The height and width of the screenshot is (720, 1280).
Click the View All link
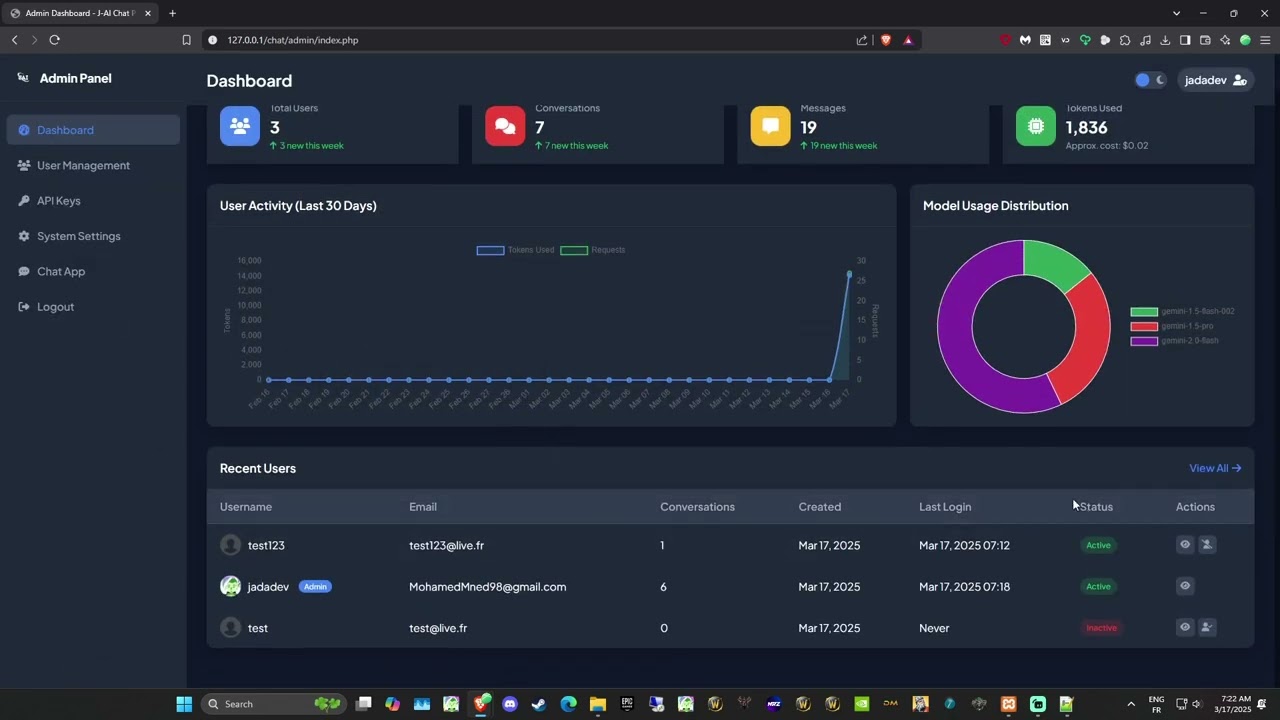click(1215, 468)
